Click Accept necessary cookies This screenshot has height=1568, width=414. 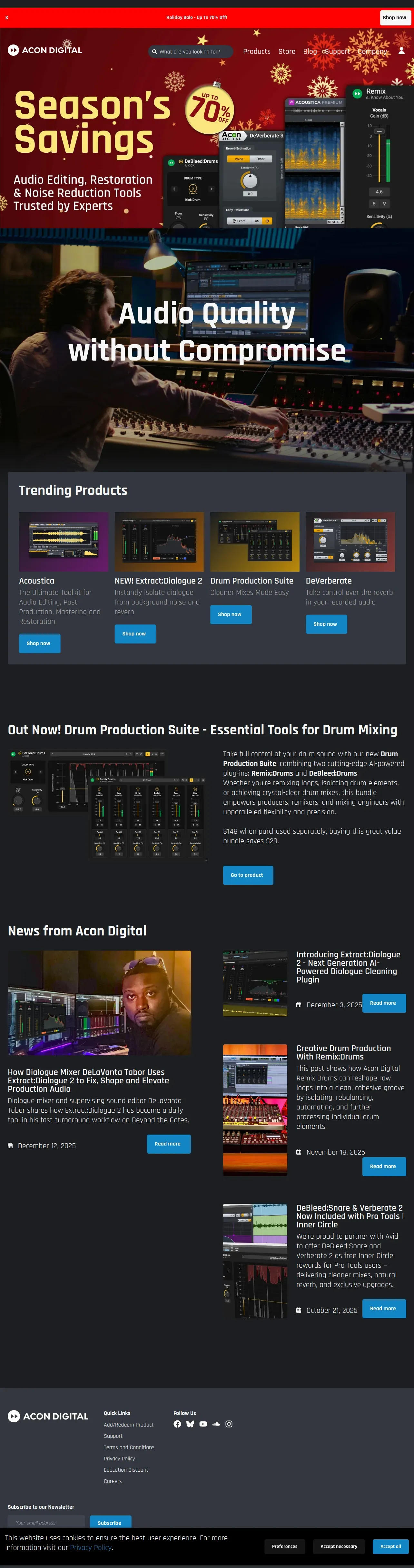[339, 1546]
